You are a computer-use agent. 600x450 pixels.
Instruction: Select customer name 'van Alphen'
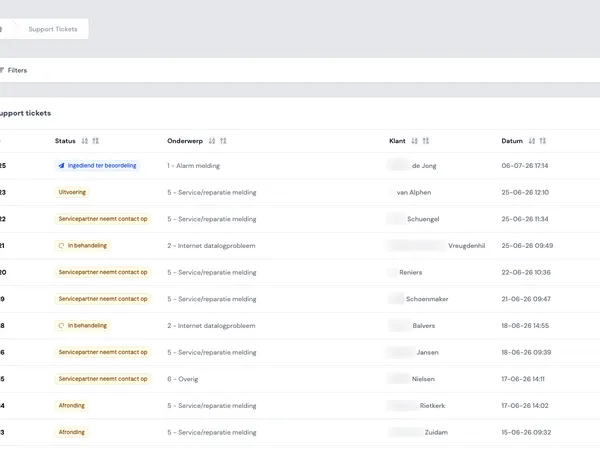[414, 192]
